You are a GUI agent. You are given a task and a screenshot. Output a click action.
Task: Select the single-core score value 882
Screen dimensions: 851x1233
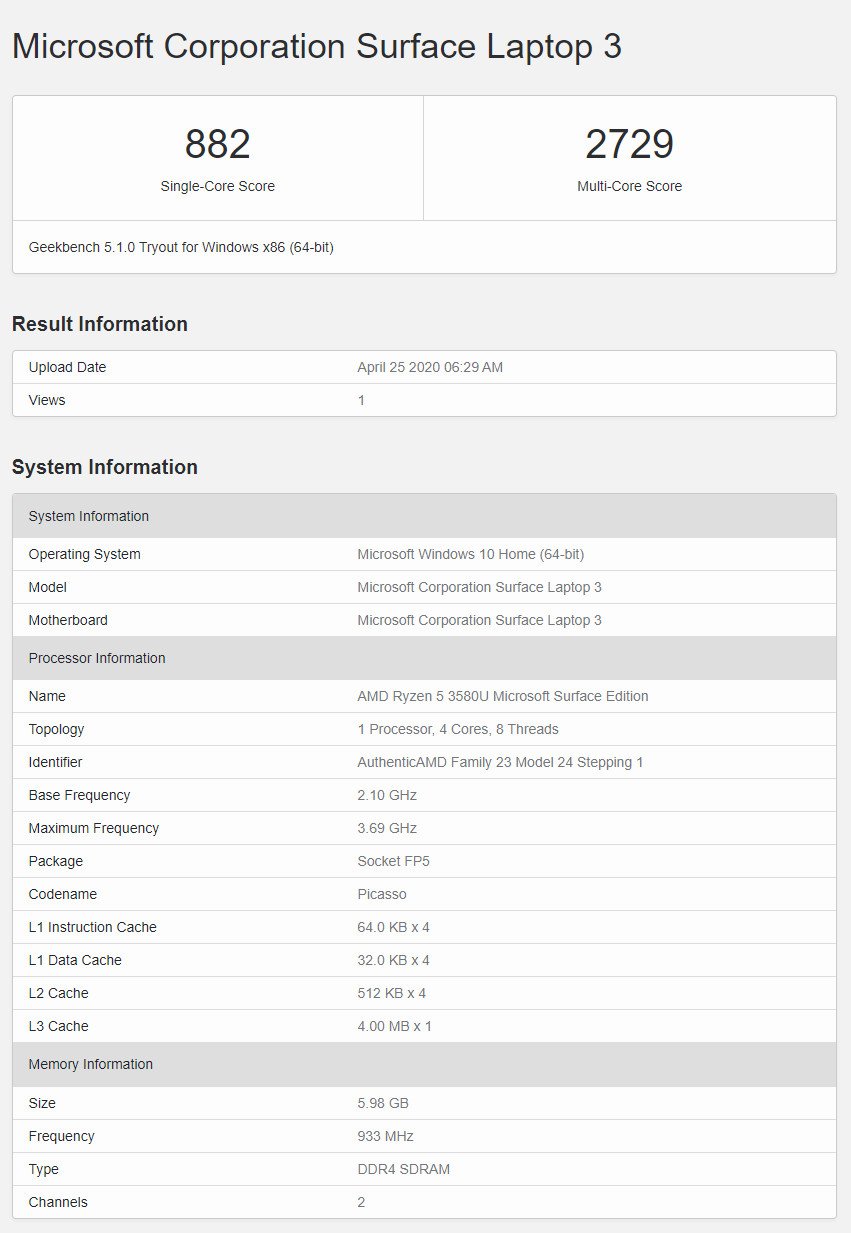point(218,145)
